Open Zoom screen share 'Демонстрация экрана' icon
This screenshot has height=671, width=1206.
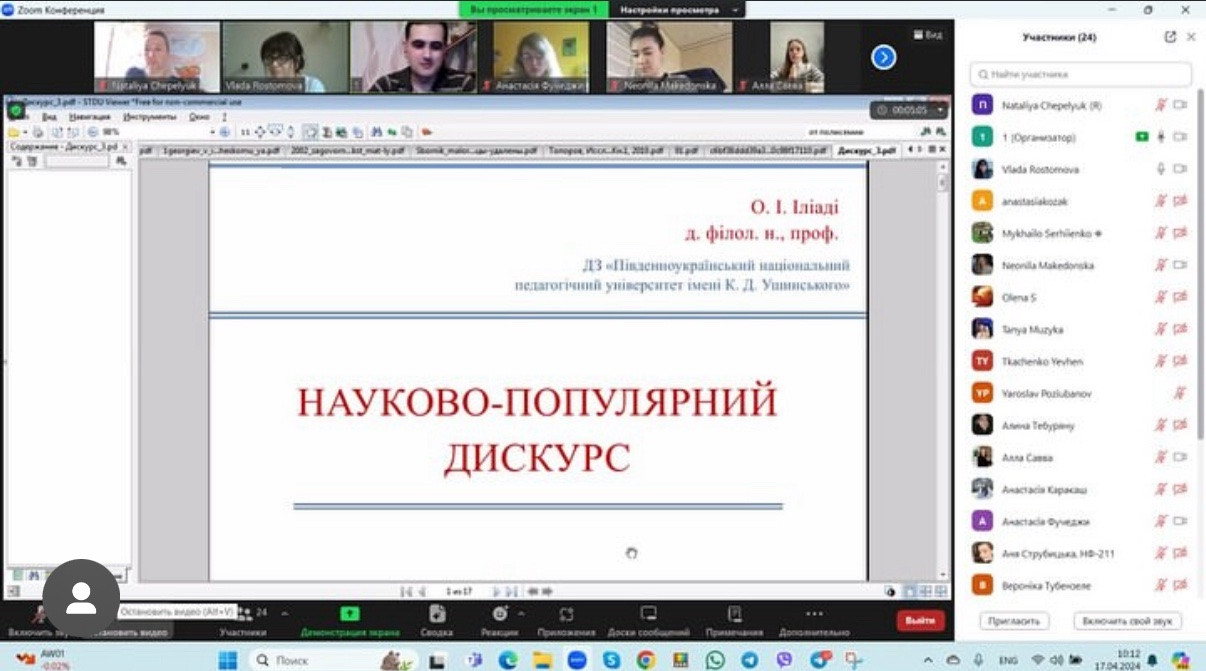349,614
